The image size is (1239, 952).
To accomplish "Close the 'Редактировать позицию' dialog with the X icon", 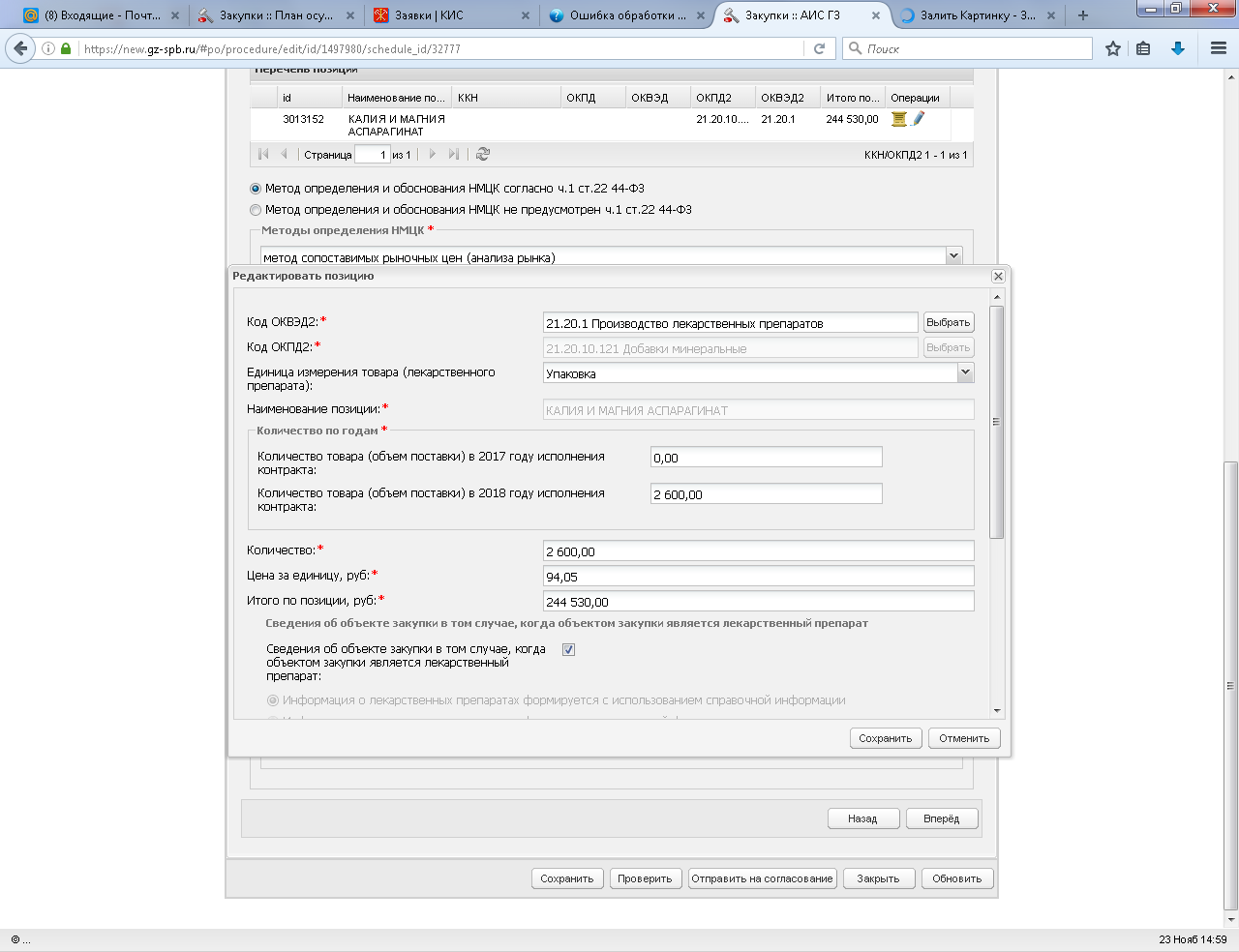I will 998,276.
